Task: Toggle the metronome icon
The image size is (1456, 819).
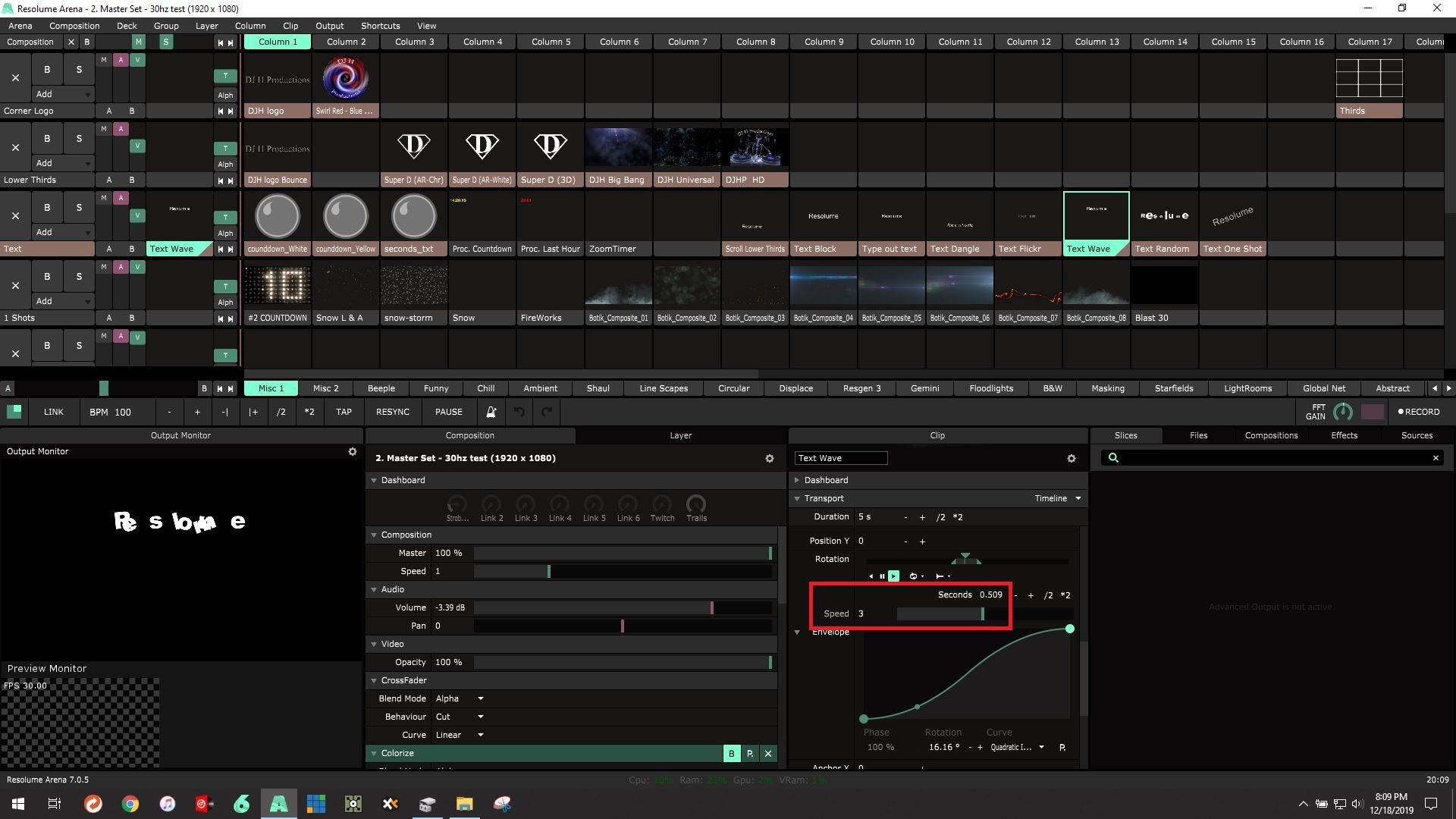Action: [491, 412]
